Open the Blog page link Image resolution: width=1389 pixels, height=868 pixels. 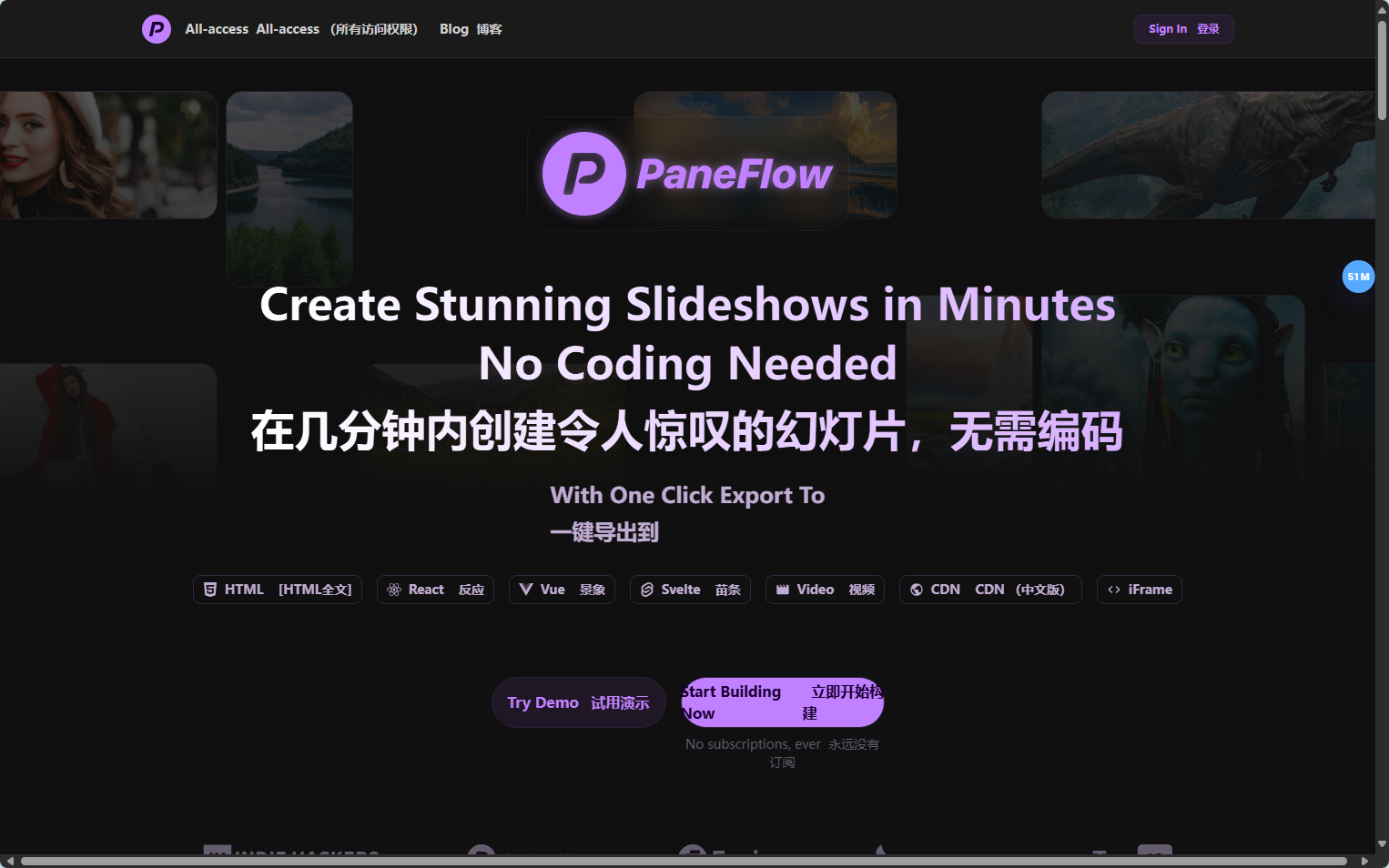click(x=471, y=29)
